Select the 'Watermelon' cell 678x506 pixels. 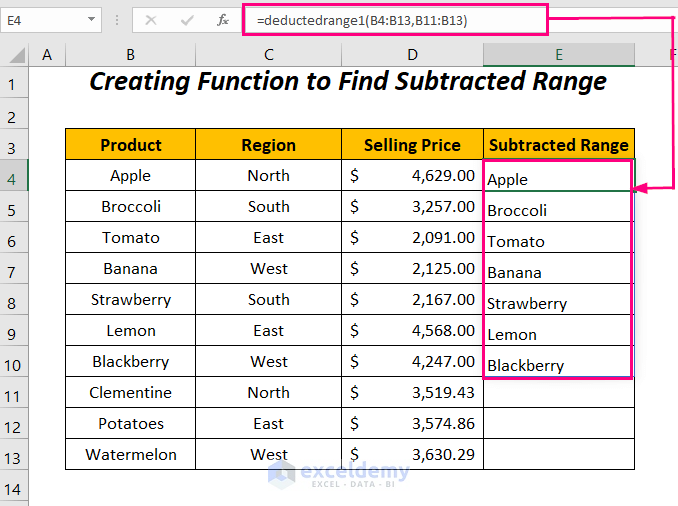point(131,455)
